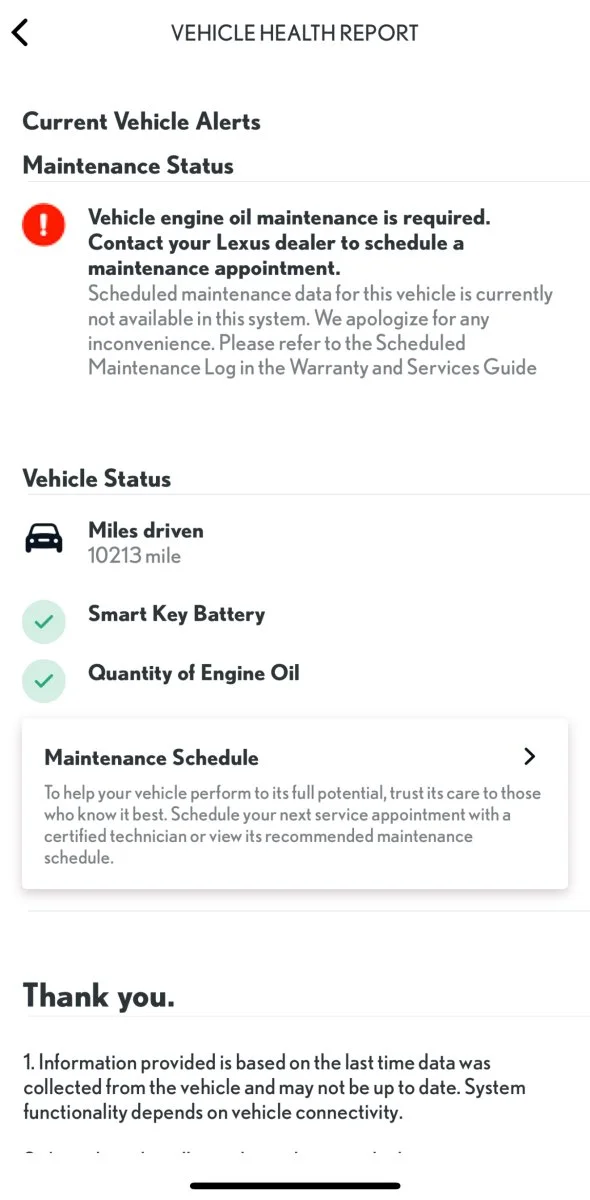Tap the Smart Key Battery label
The height and width of the screenshot is (1200, 590).
click(x=177, y=614)
